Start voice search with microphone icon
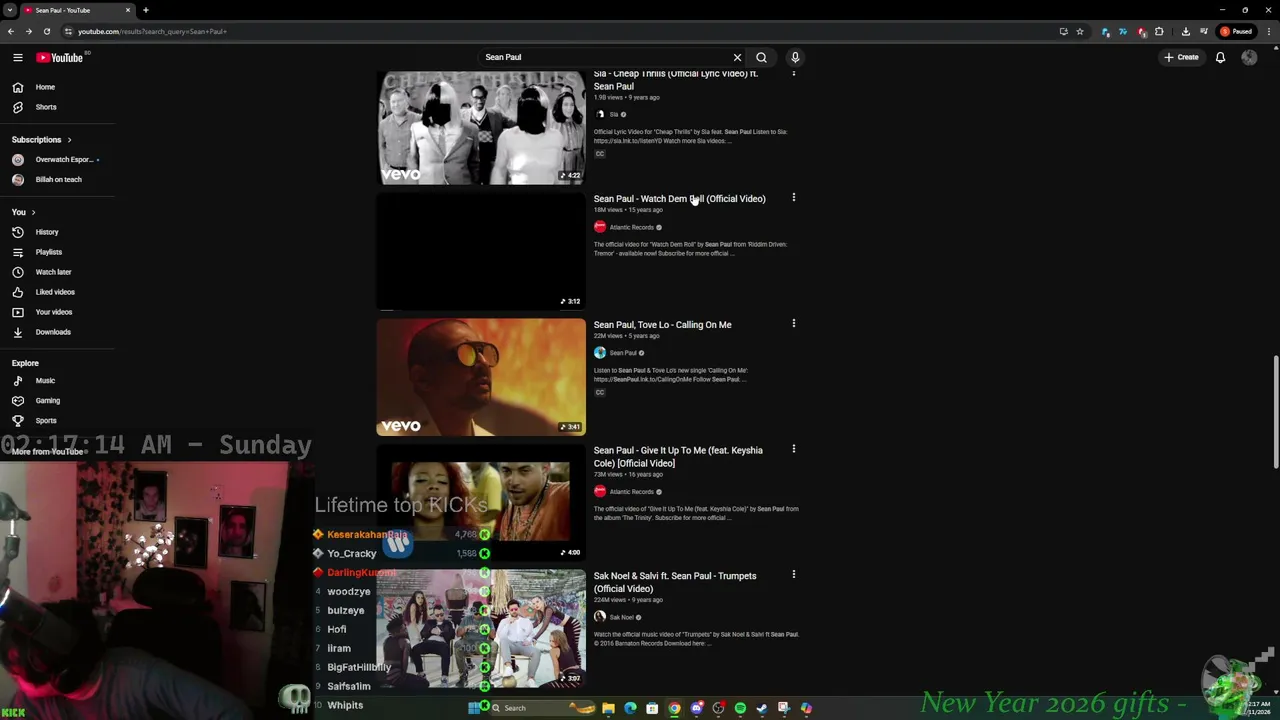The width and height of the screenshot is (1280, 720). point(795,57)
